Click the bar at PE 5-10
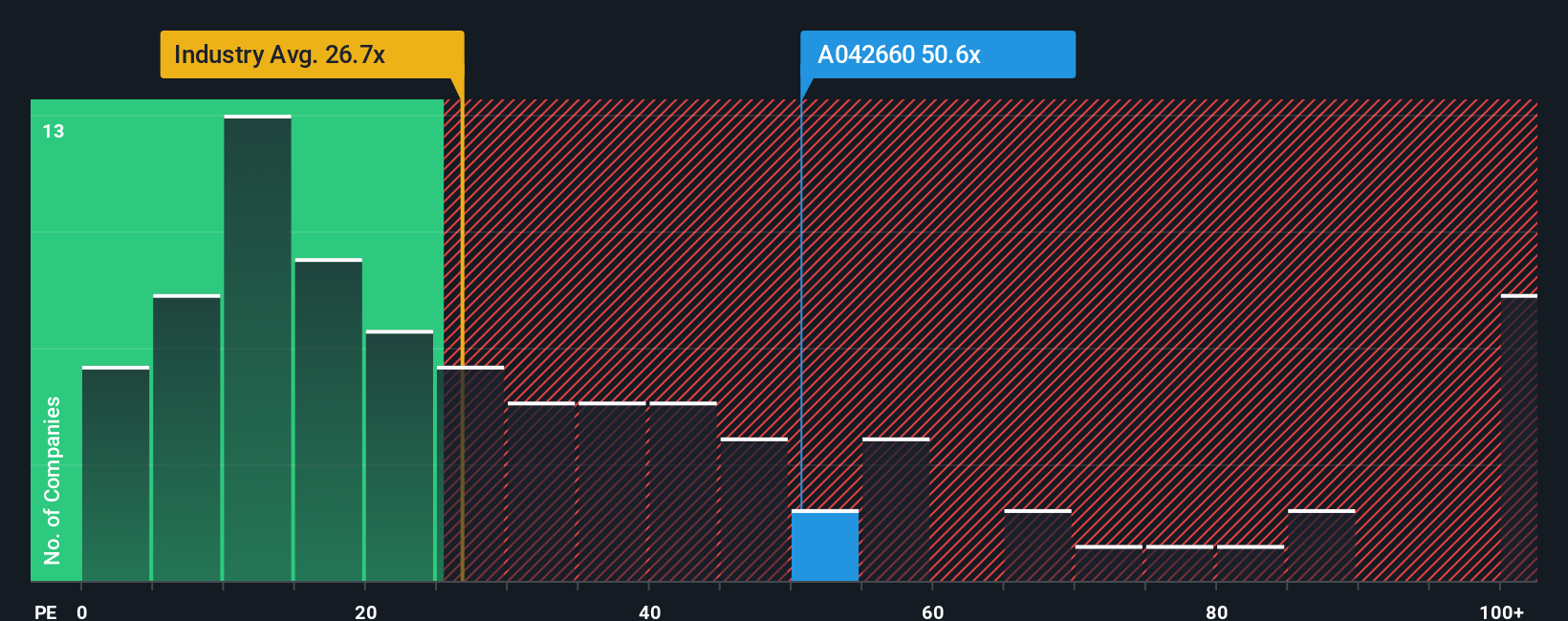This screenshot has width=1568, height=621. [x=186, y=438]
